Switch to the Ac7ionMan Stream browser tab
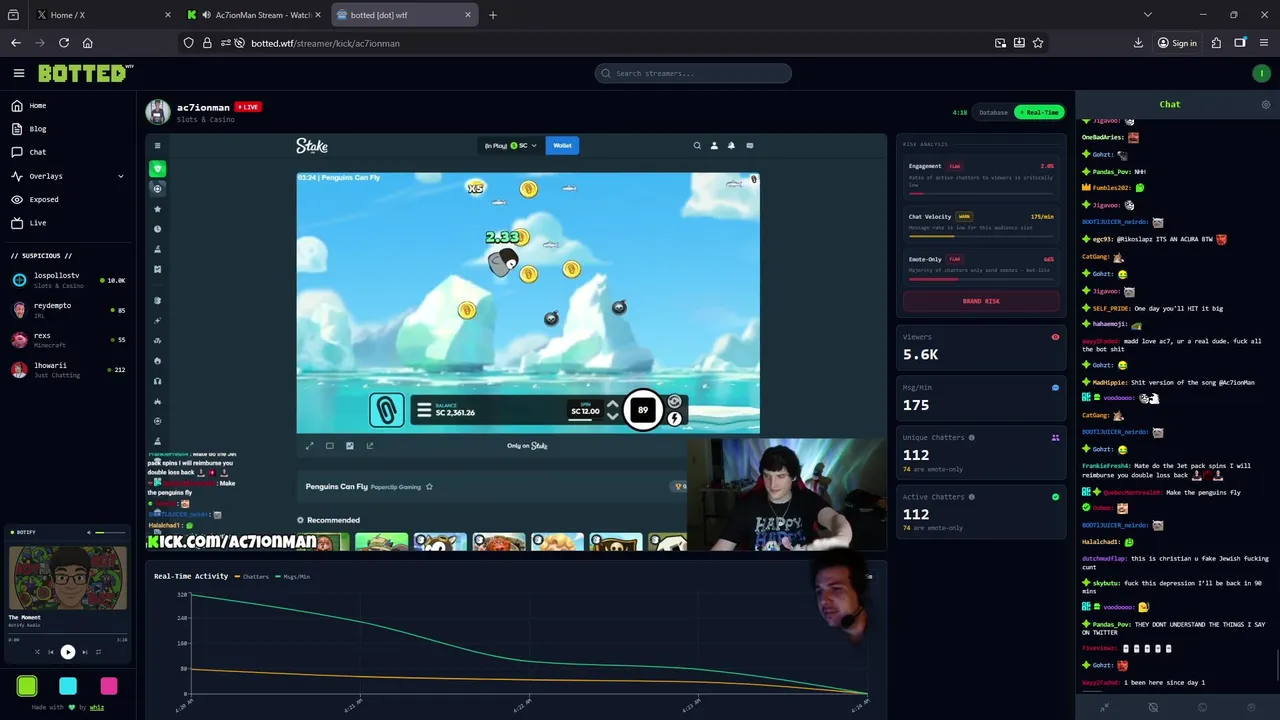The width and height of the screenshot is (1280, 720). 252,15
